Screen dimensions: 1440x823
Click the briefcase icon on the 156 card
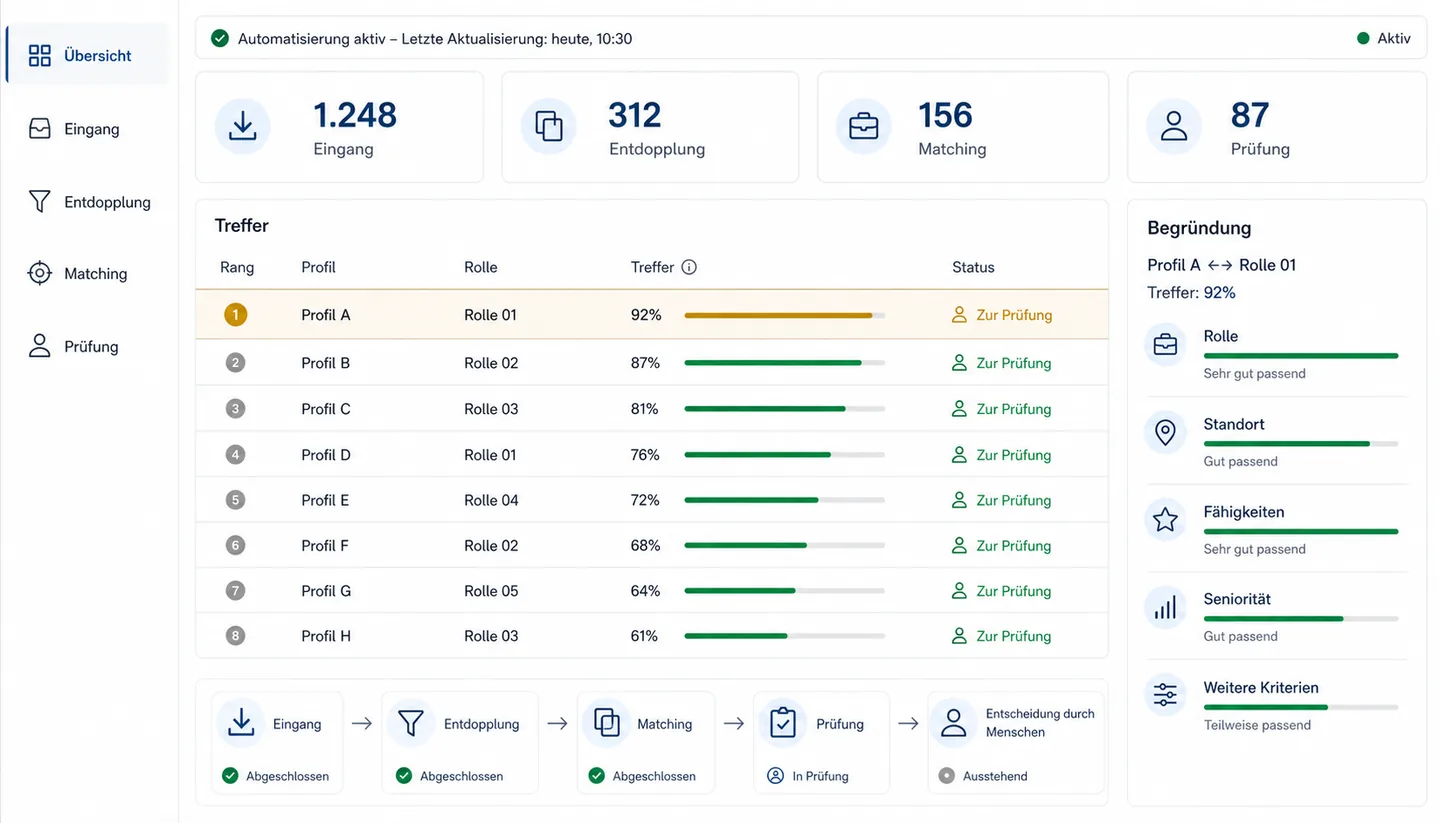coord(864,126)
